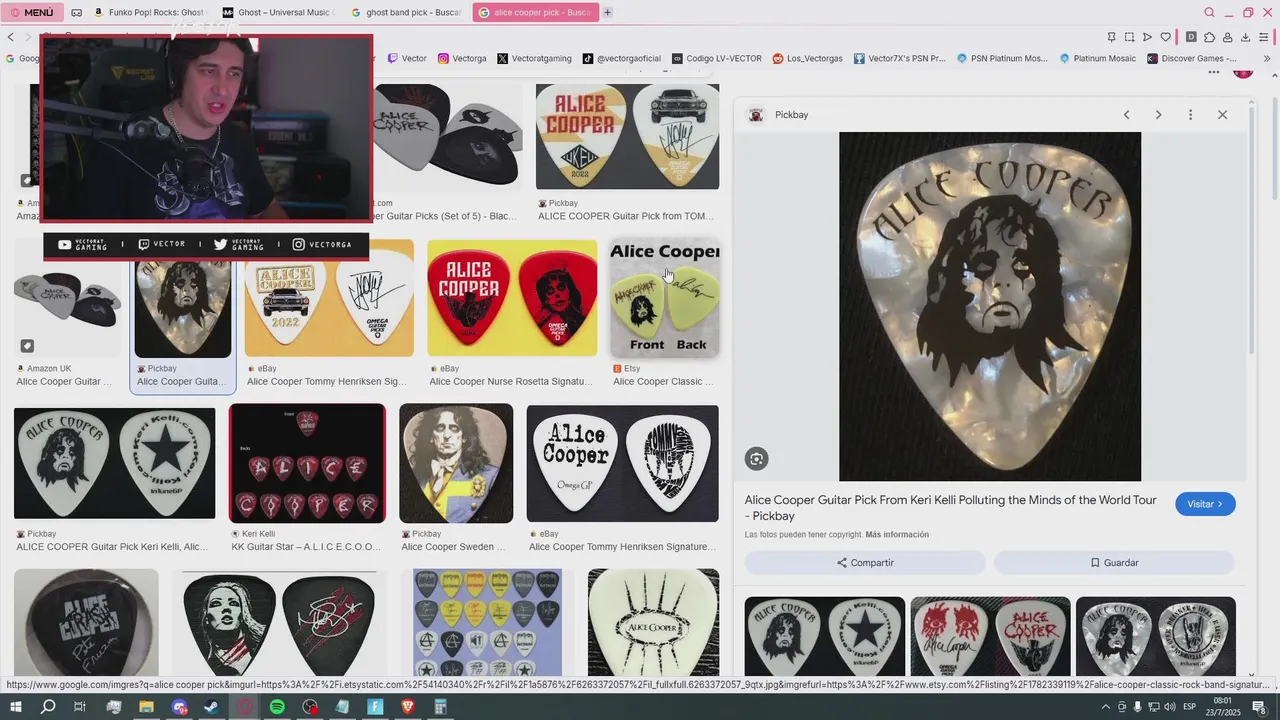The height and width of the screenshot is (720, 1280).
Task: Open the eBay Tommy Henriksen 2022 pick thumbnail
Action: (x=329, y=298)
